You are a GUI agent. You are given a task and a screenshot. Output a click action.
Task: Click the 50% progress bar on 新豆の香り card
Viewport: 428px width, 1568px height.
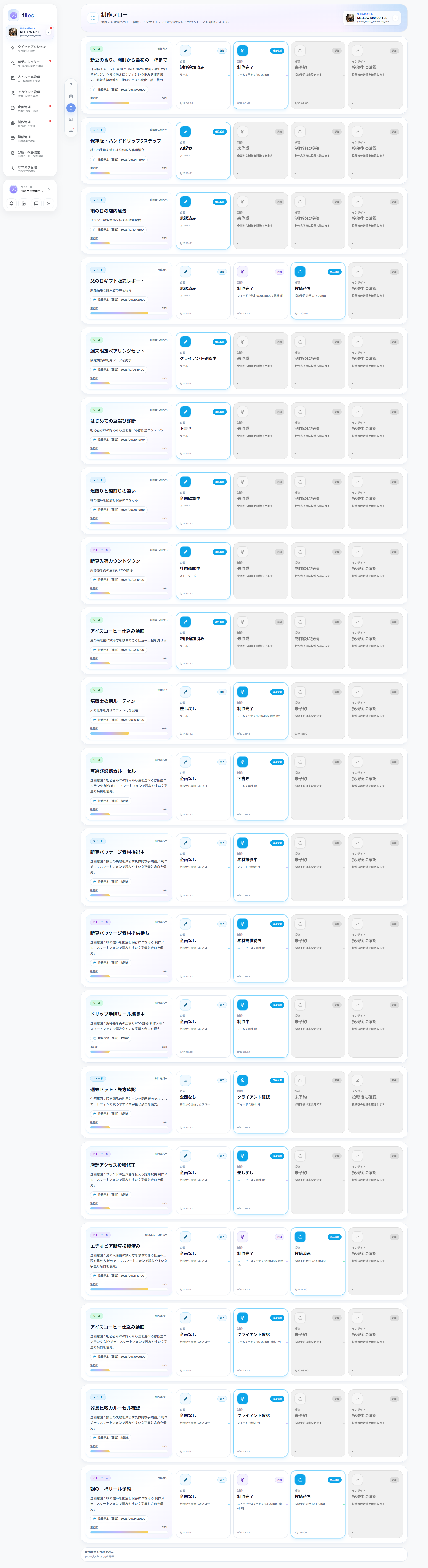(129, 103)
